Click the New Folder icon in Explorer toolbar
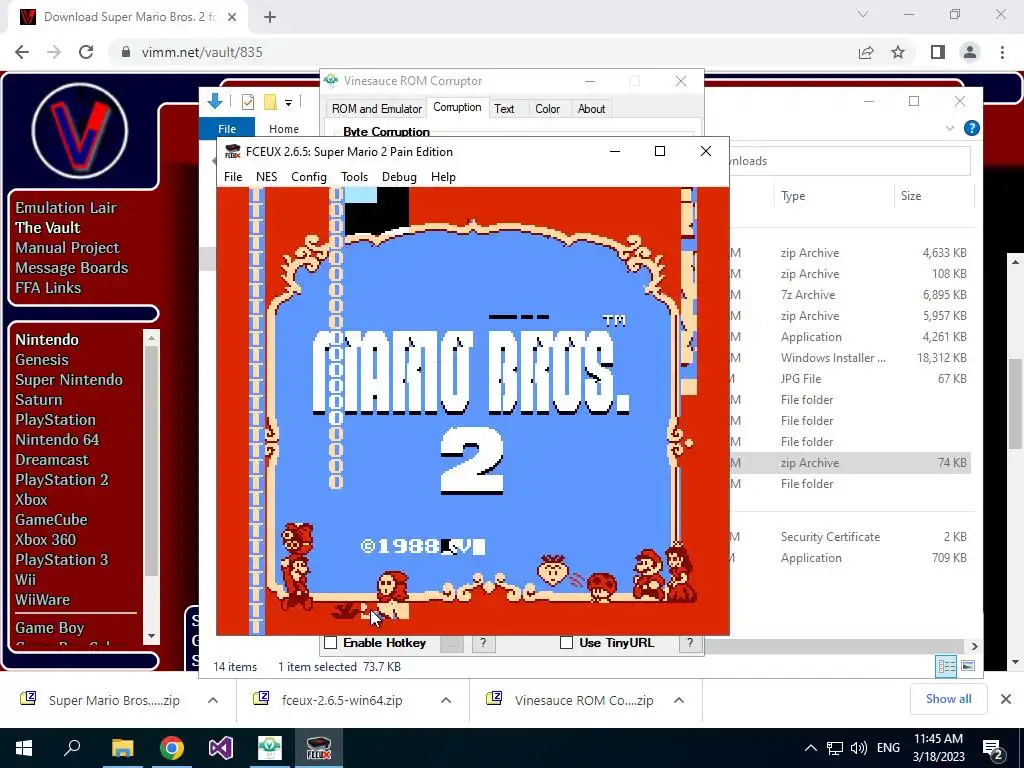Image resolution: width=1024 pixels, height=768 pixels. [270, 102]
